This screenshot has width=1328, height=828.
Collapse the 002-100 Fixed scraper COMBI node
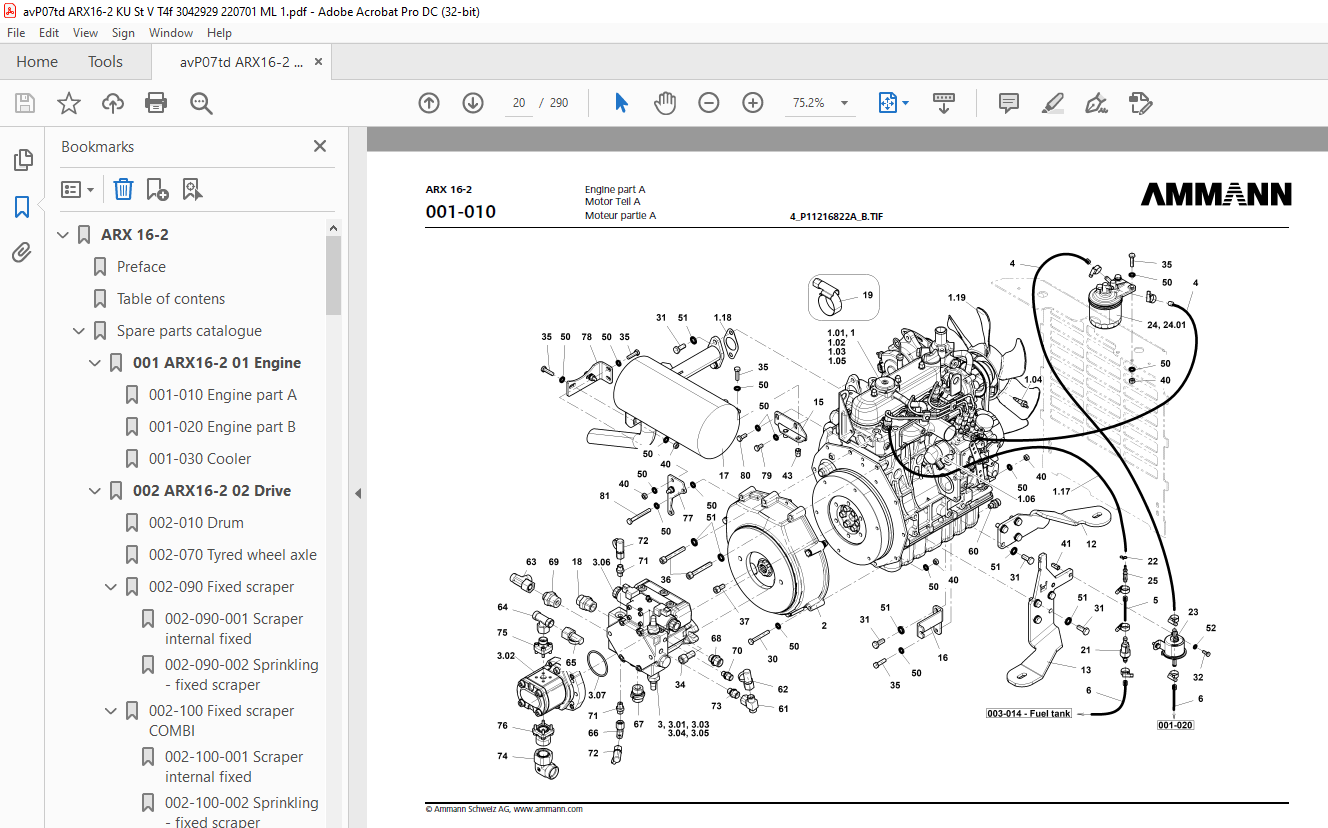[112, 711]
